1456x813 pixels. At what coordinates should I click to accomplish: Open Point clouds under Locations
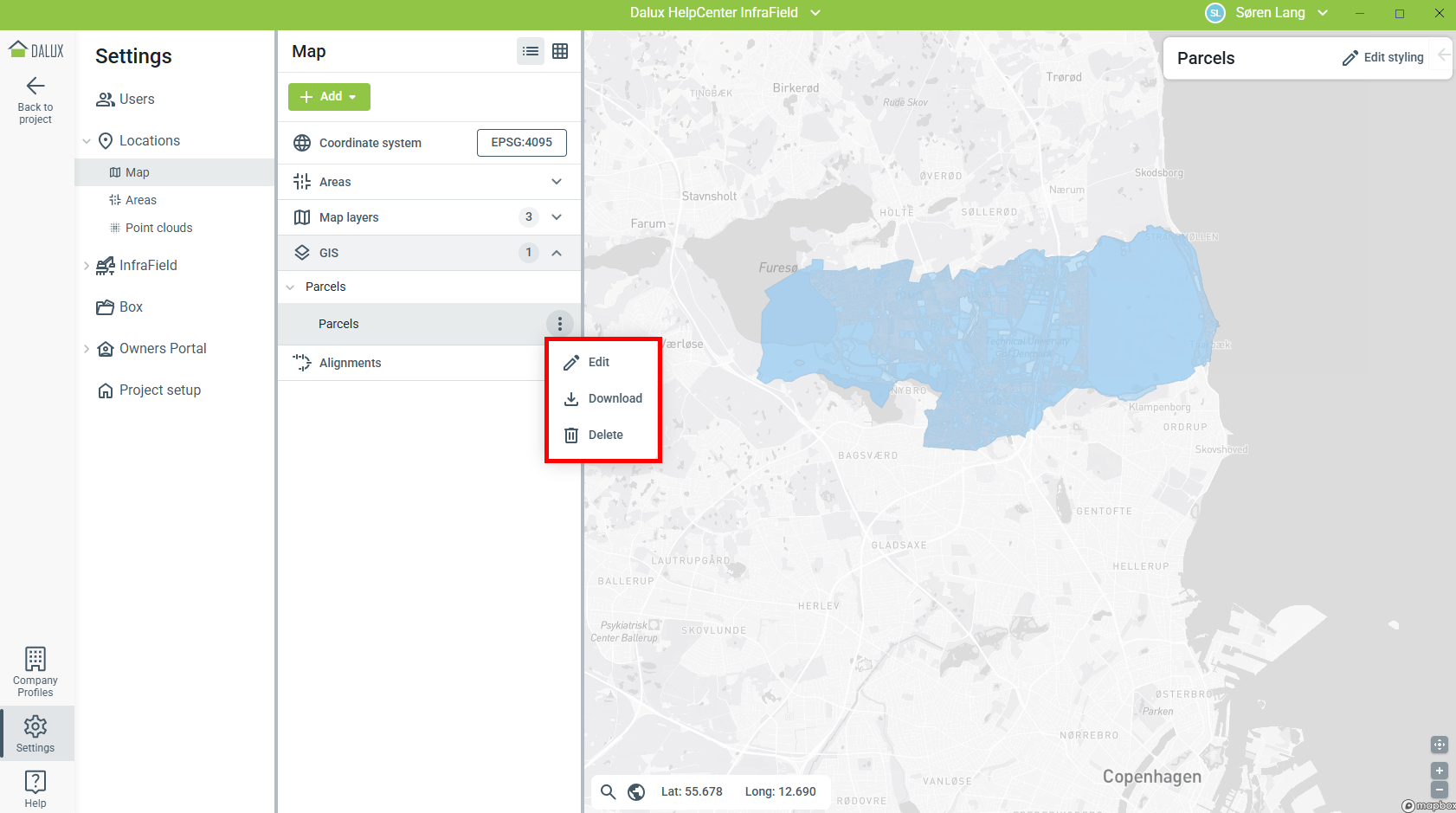pyautogui.click(x=158, y=228)
